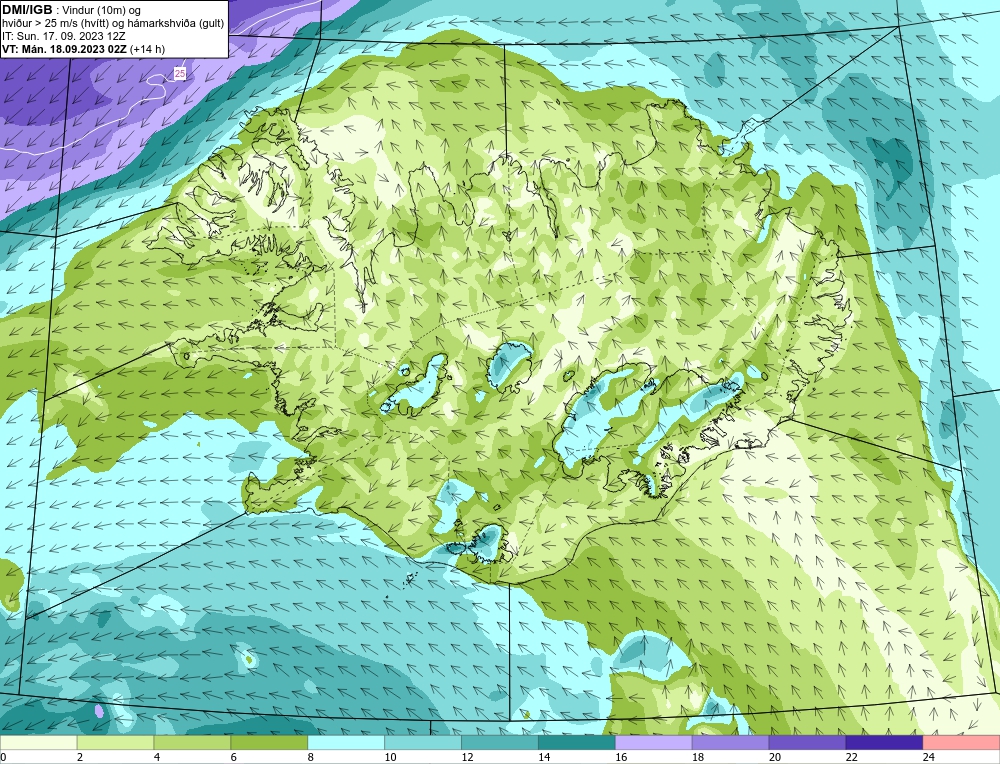The width and height of the screenshot is (1000, 764).
Task: Click the 'DMI/IGB' title text
Action: 27,10
